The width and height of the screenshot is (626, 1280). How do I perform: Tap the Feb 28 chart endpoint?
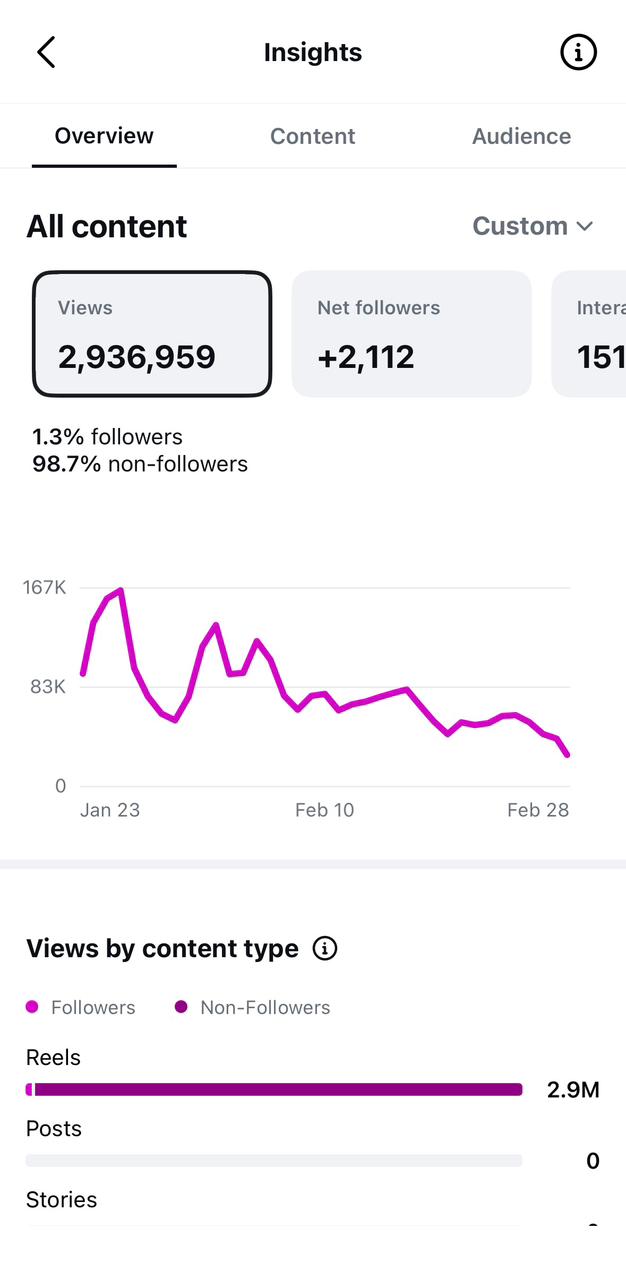(568, 754)
